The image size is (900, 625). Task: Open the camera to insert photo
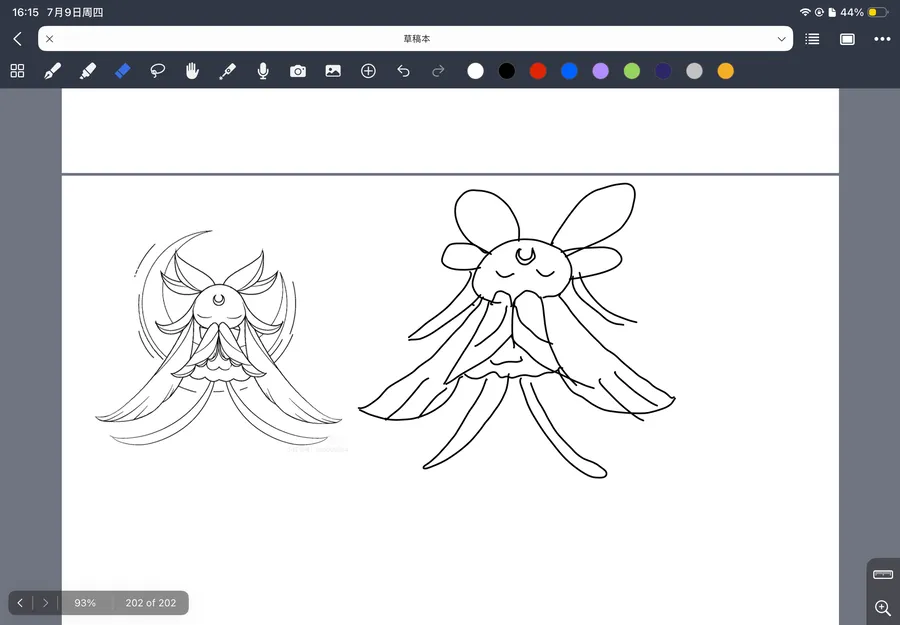298,71
